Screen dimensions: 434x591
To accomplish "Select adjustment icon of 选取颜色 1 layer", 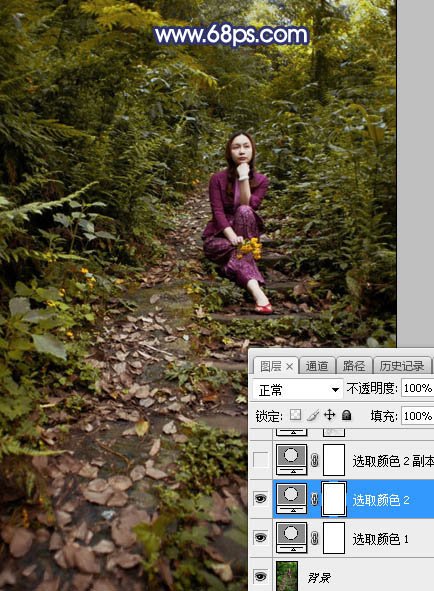I will pyautogui.click(x=291, y=537).
